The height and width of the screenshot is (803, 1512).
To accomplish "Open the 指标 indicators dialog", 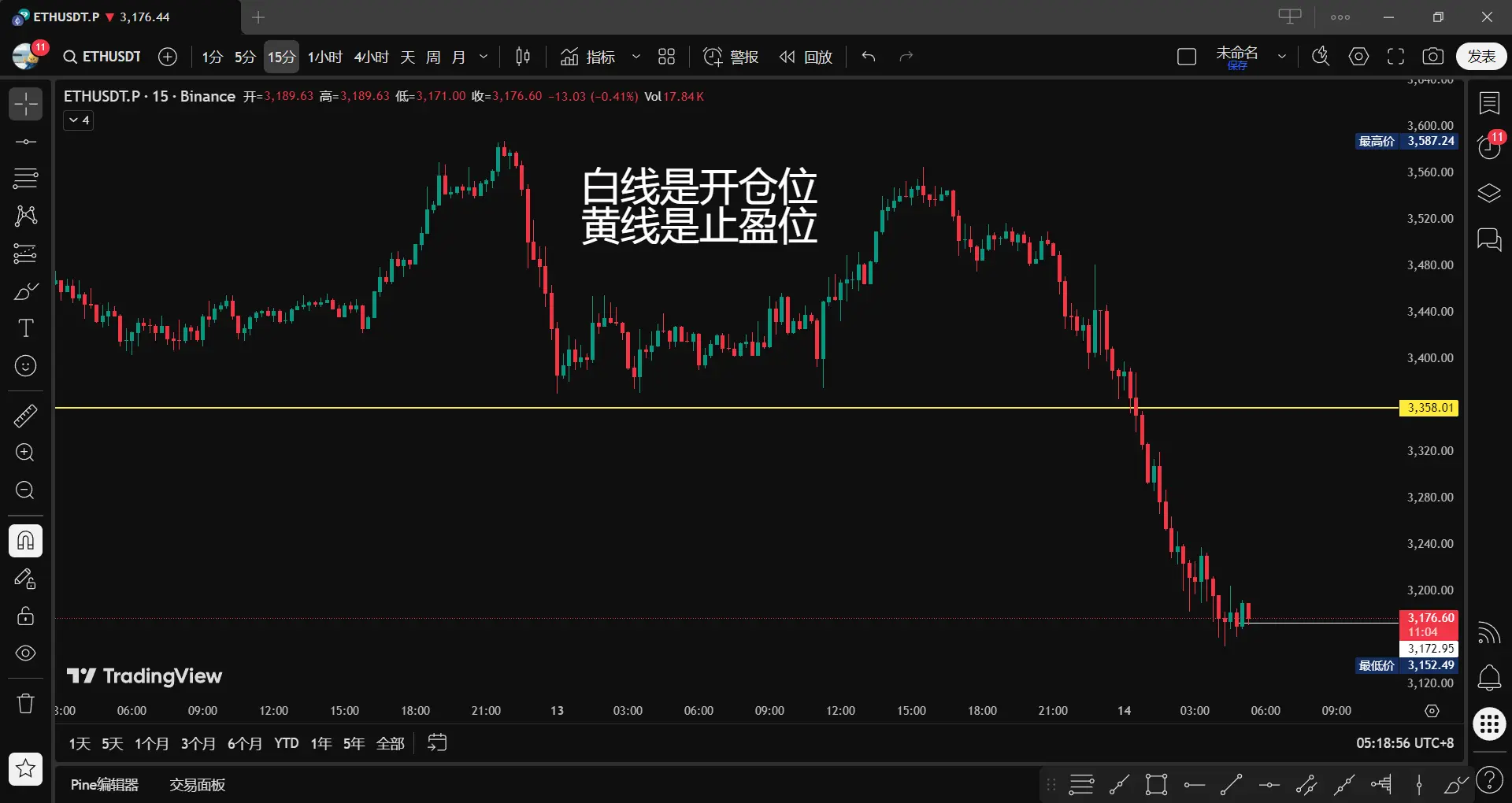I will (x=587, y=57).
